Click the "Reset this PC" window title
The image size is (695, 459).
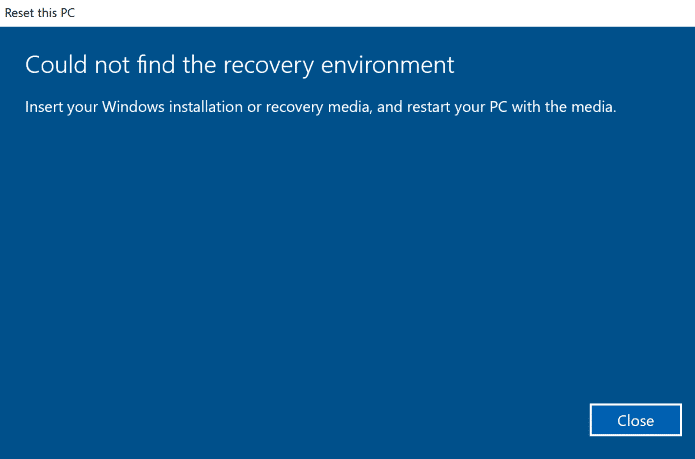pos(40,13)
